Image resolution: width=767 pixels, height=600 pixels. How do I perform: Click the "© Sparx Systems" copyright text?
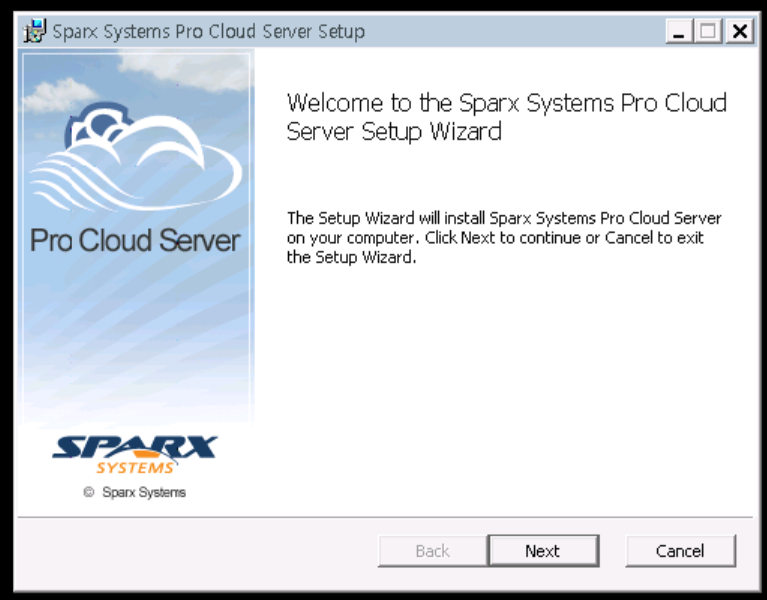click(x=135, y=492)
